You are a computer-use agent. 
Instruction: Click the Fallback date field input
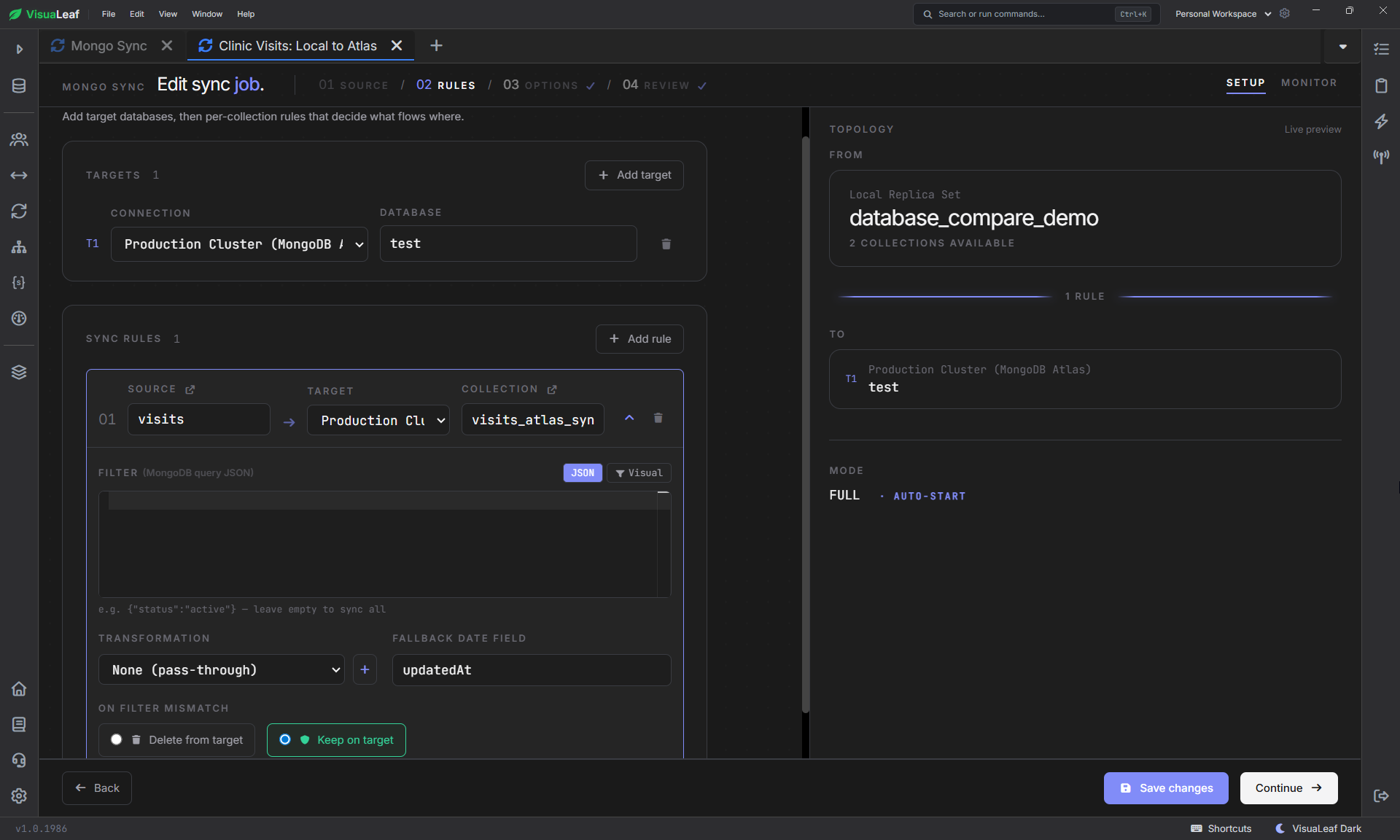point(532,669)
